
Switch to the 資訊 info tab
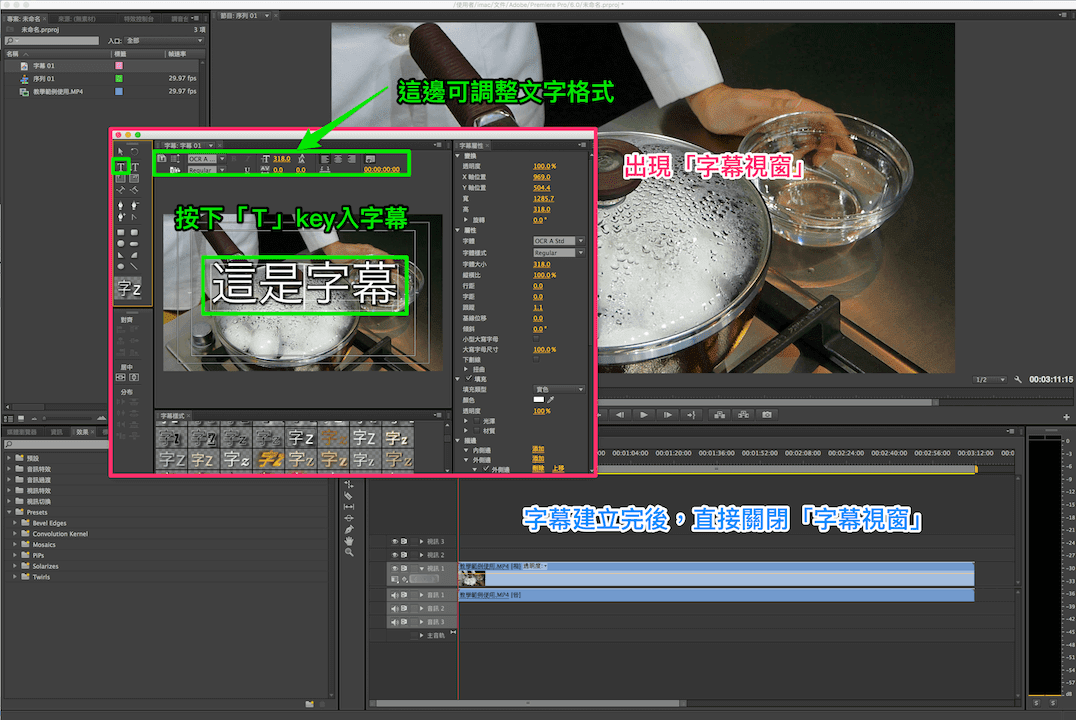56,432
